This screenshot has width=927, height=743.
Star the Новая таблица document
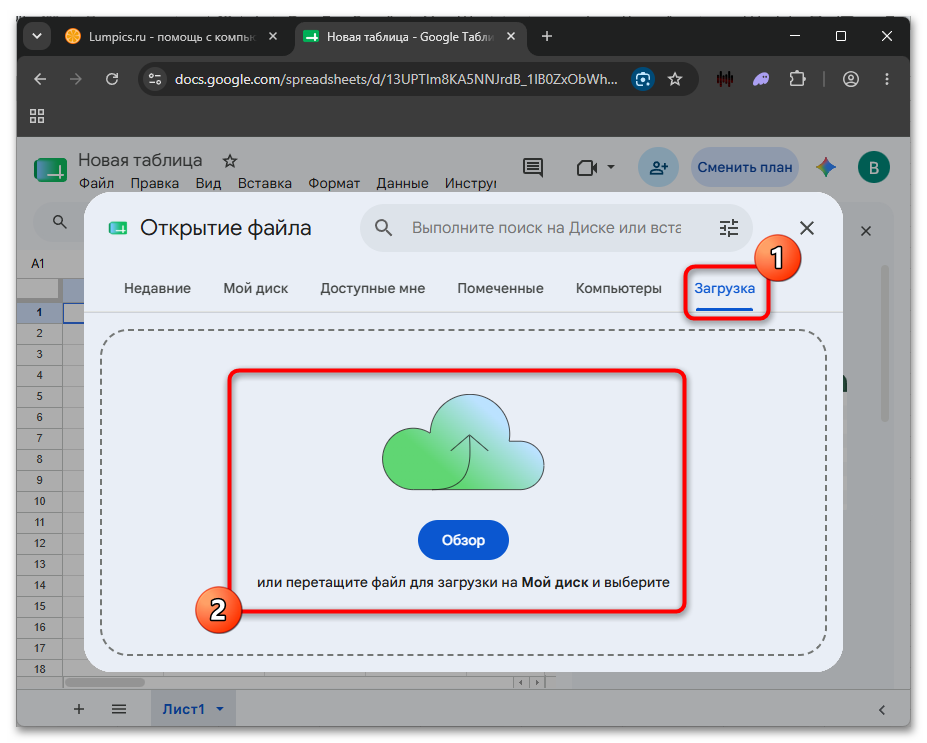(x=229, y=161)
